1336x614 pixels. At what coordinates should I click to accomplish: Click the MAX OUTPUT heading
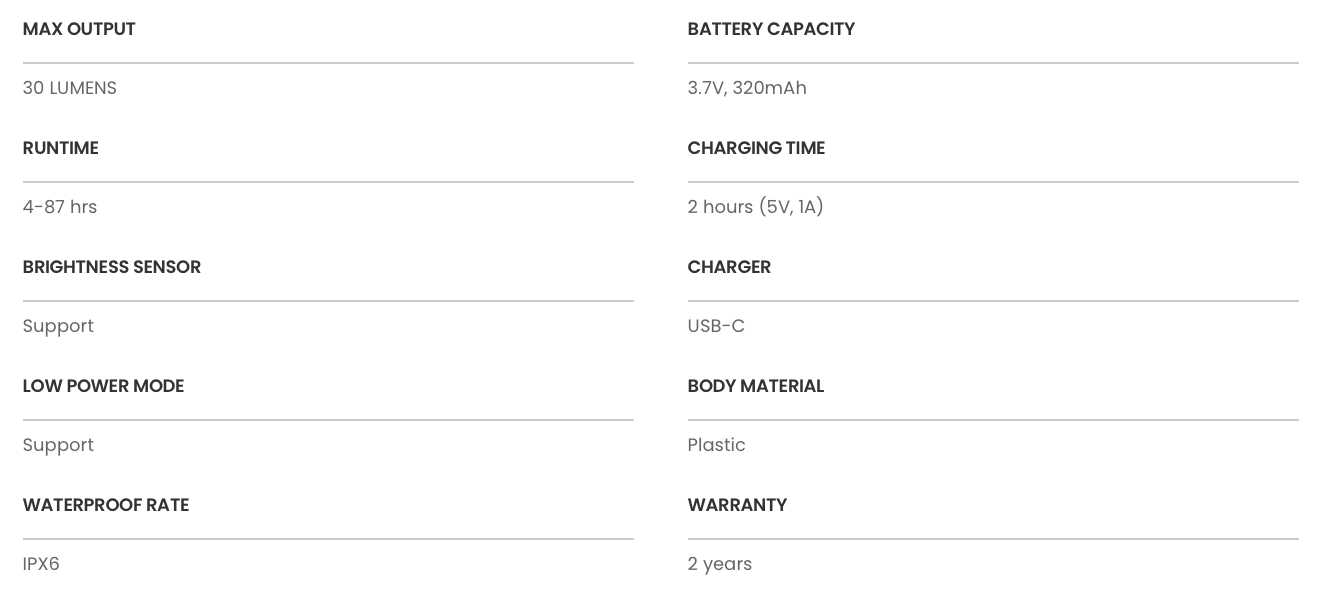(79, 29)
